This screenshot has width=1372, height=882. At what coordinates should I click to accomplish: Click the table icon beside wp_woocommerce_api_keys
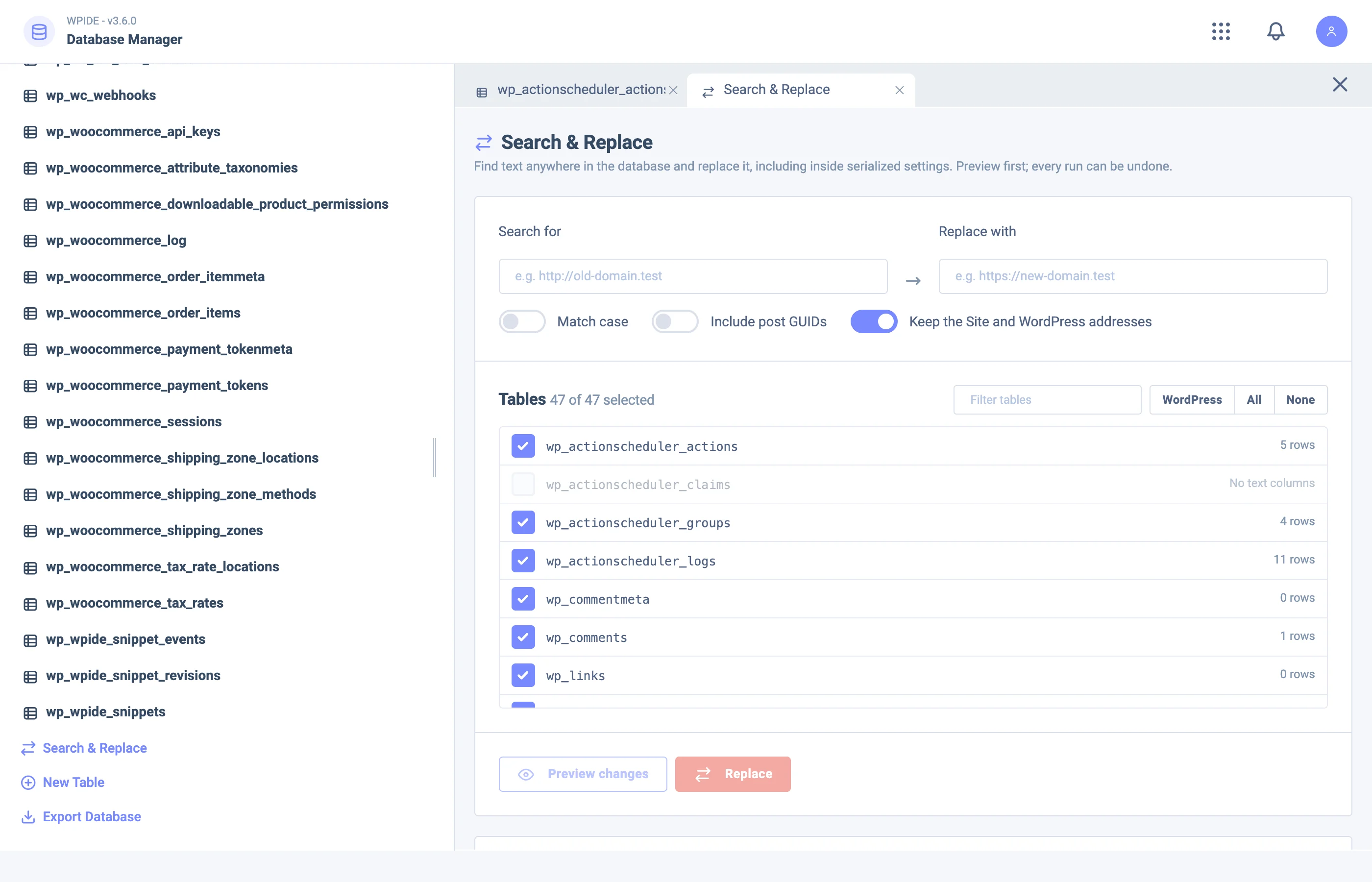30,132
